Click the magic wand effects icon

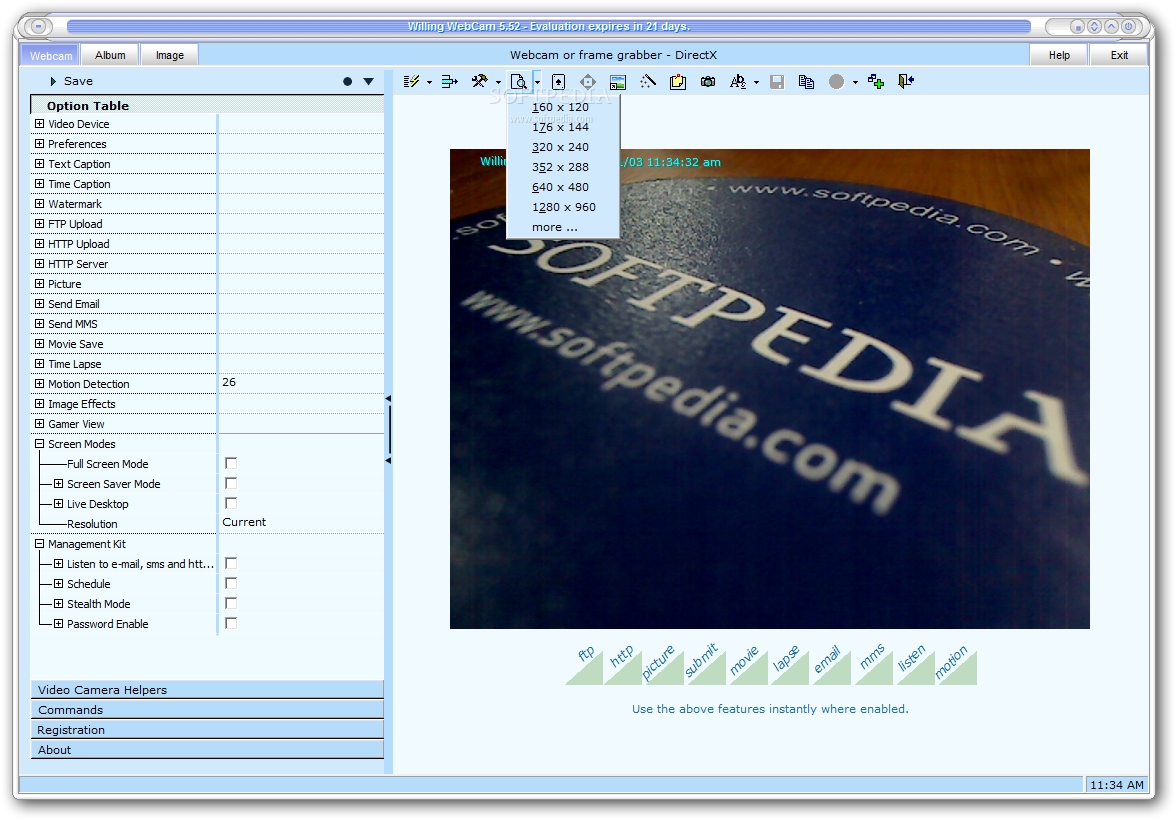[x=648, y=82]
